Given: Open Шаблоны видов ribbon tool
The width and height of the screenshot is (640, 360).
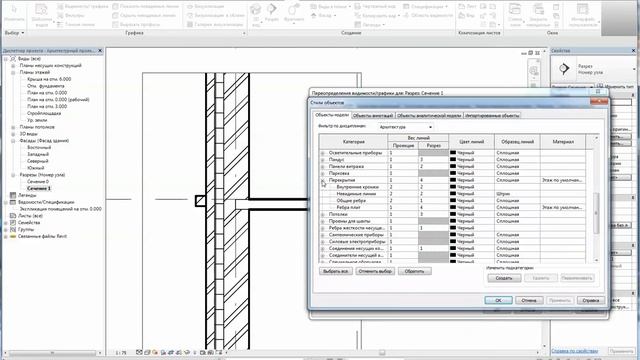Looking at the screenshot, I should [x=41, y=15].
